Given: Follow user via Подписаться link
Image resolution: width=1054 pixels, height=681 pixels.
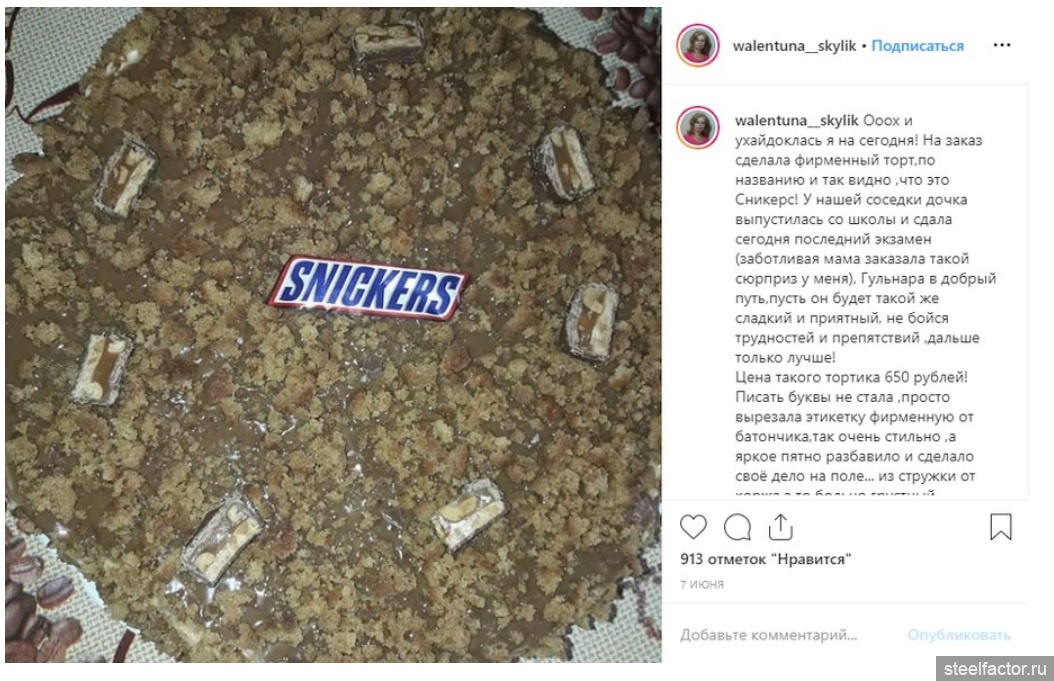Looking at the screenshot, I should 917,46.
